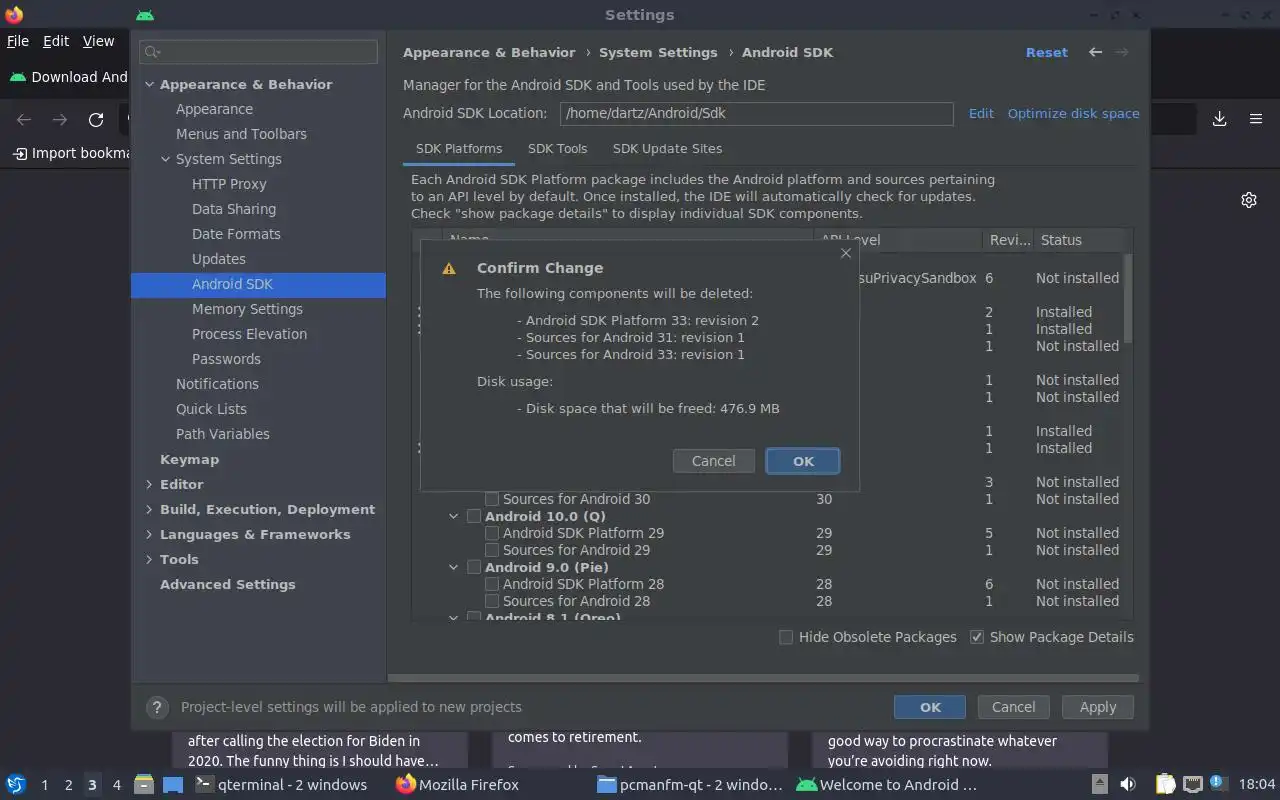Click the notification icon with blue badge in tray

[1218, 783]
